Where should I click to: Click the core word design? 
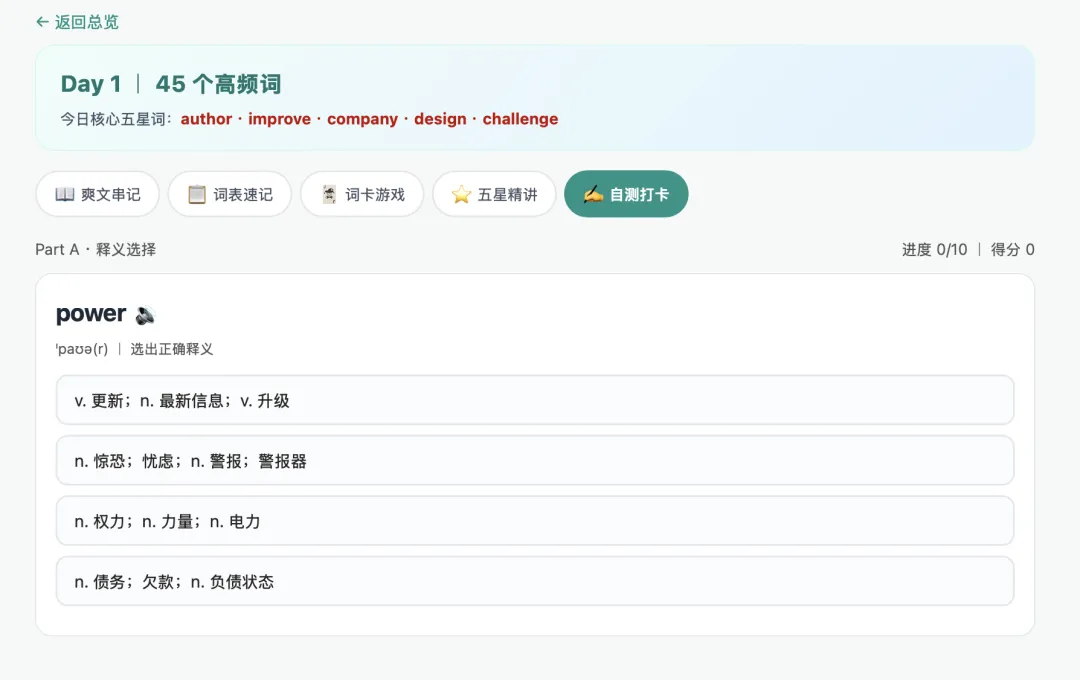point(440,119)
